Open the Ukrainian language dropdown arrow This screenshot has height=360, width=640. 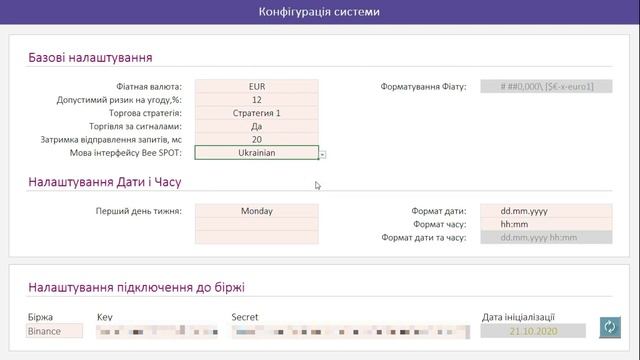[x=322, y=155]
